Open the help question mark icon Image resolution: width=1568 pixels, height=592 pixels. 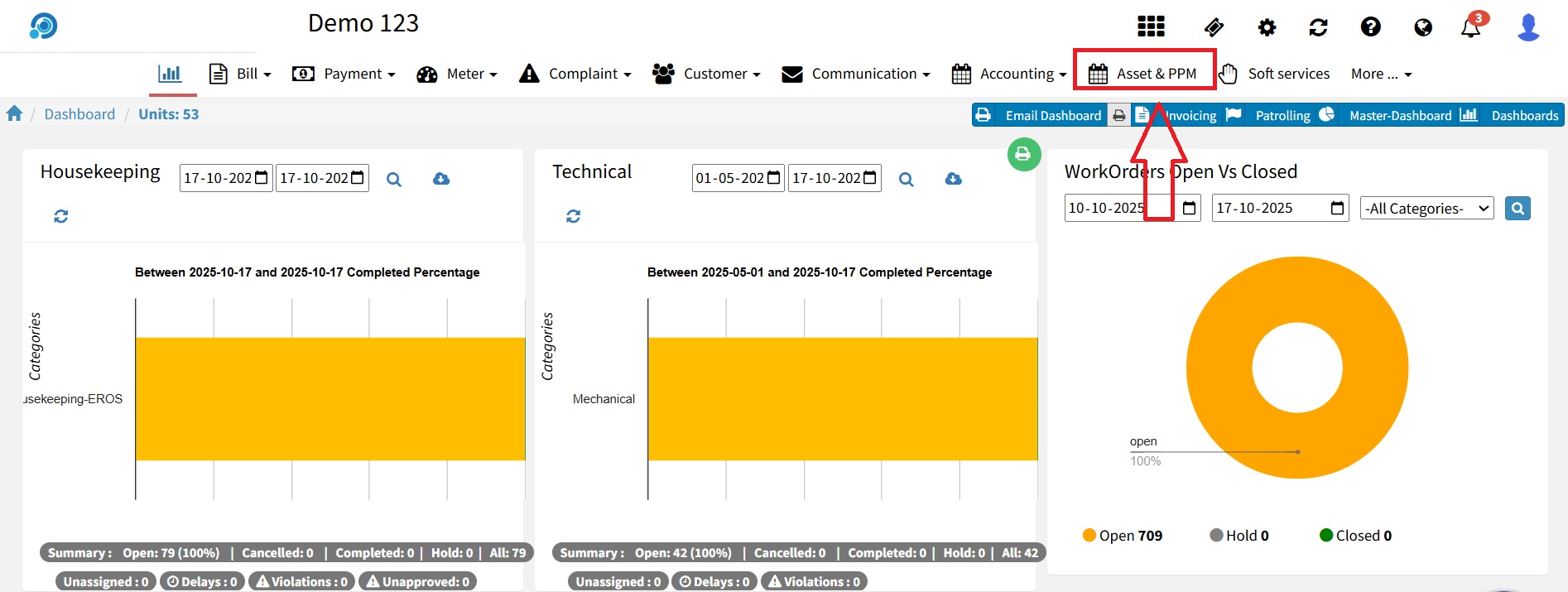click(1370, 27)
